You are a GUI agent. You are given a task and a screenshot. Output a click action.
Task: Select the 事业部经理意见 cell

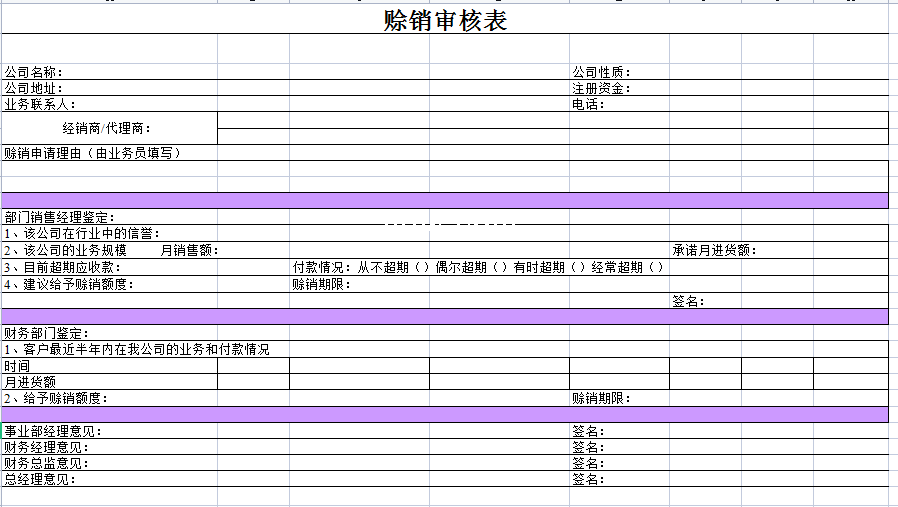coord(52,431)
